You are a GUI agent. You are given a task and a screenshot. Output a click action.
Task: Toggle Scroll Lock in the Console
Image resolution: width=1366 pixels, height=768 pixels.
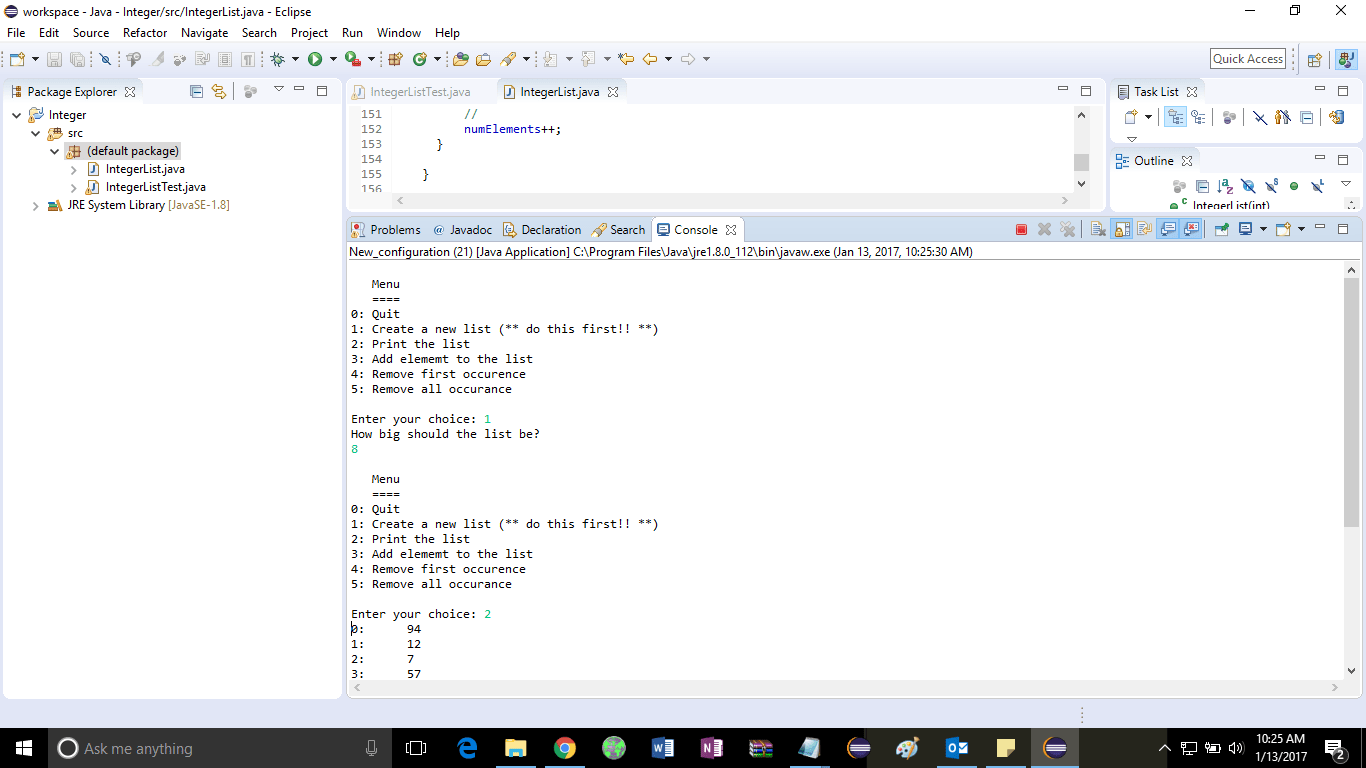click(x=1122, y=230)
